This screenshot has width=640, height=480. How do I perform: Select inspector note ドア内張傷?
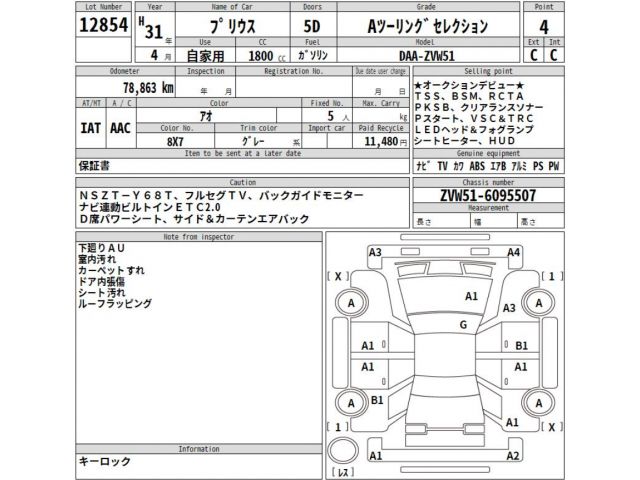(102, 281)
